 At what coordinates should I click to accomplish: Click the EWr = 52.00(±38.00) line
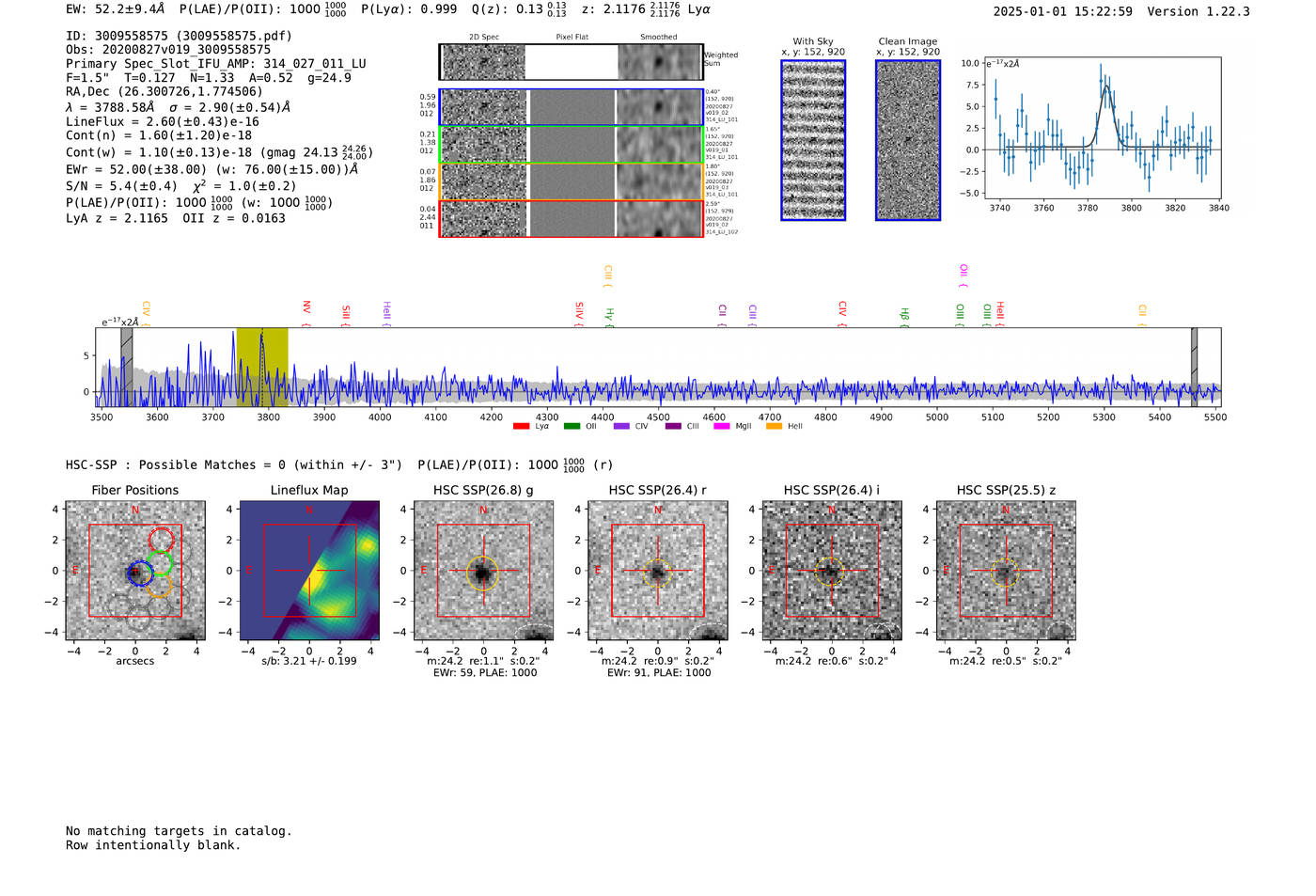[212, 169]
